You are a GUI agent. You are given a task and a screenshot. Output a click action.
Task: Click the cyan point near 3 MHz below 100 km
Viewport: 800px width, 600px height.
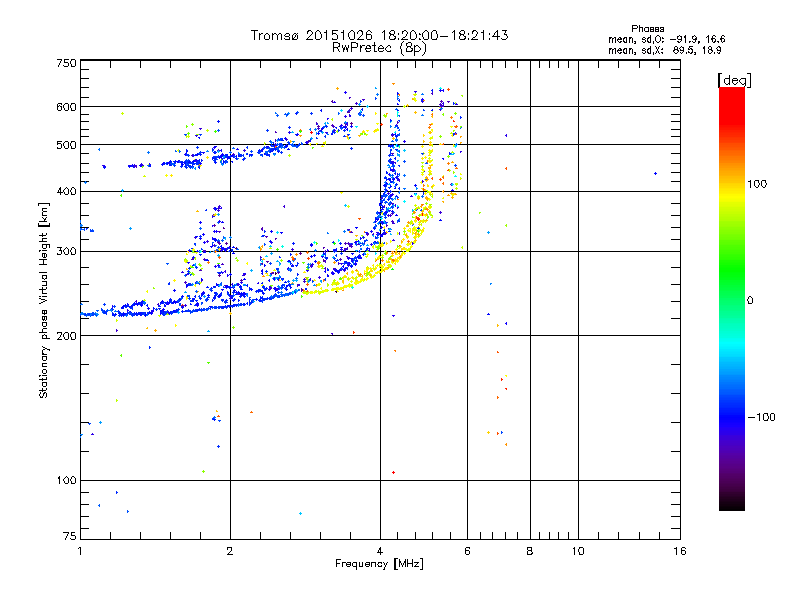click(x=301, y=514)
